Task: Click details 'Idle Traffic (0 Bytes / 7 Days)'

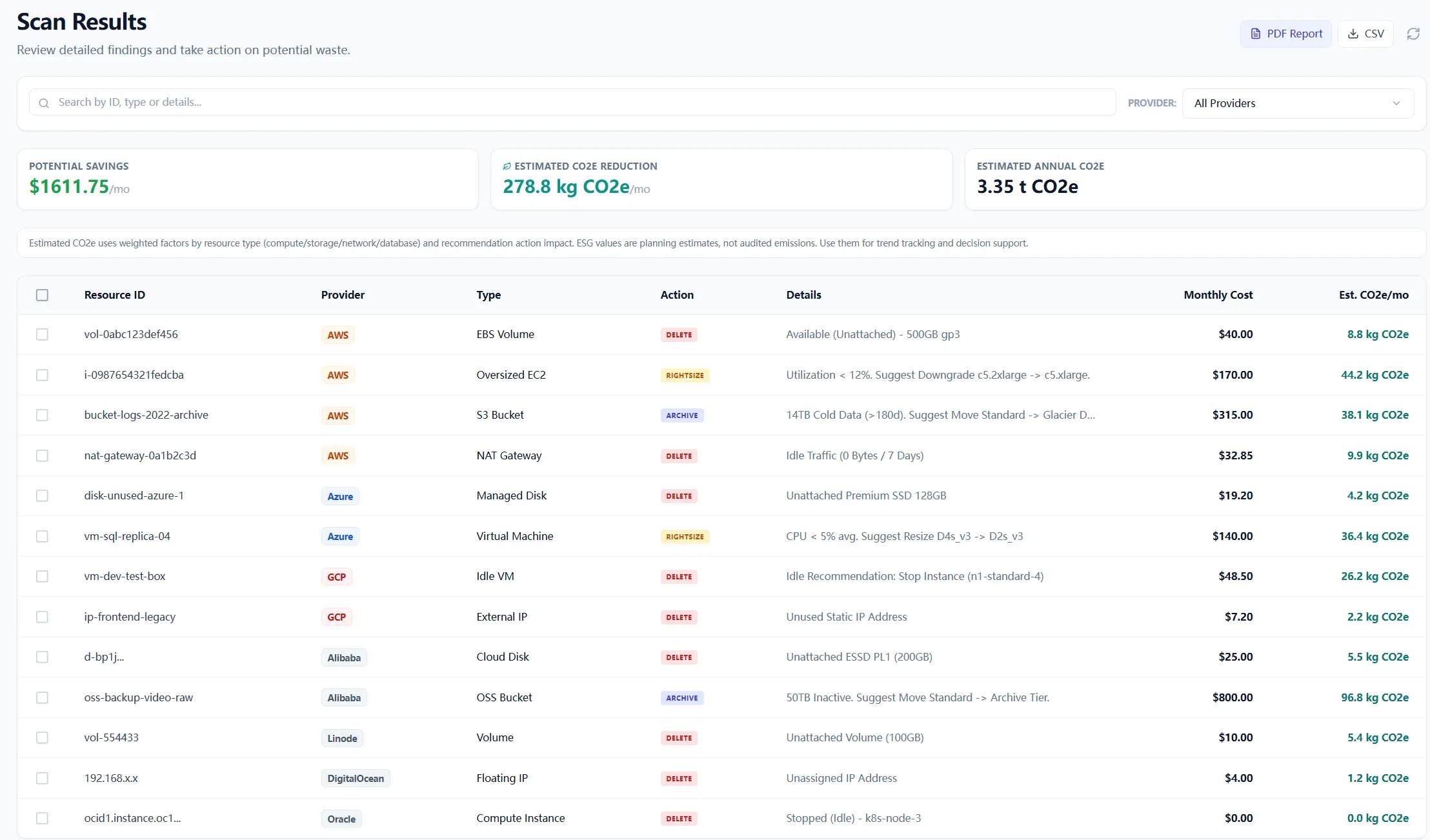Action: 854,455
